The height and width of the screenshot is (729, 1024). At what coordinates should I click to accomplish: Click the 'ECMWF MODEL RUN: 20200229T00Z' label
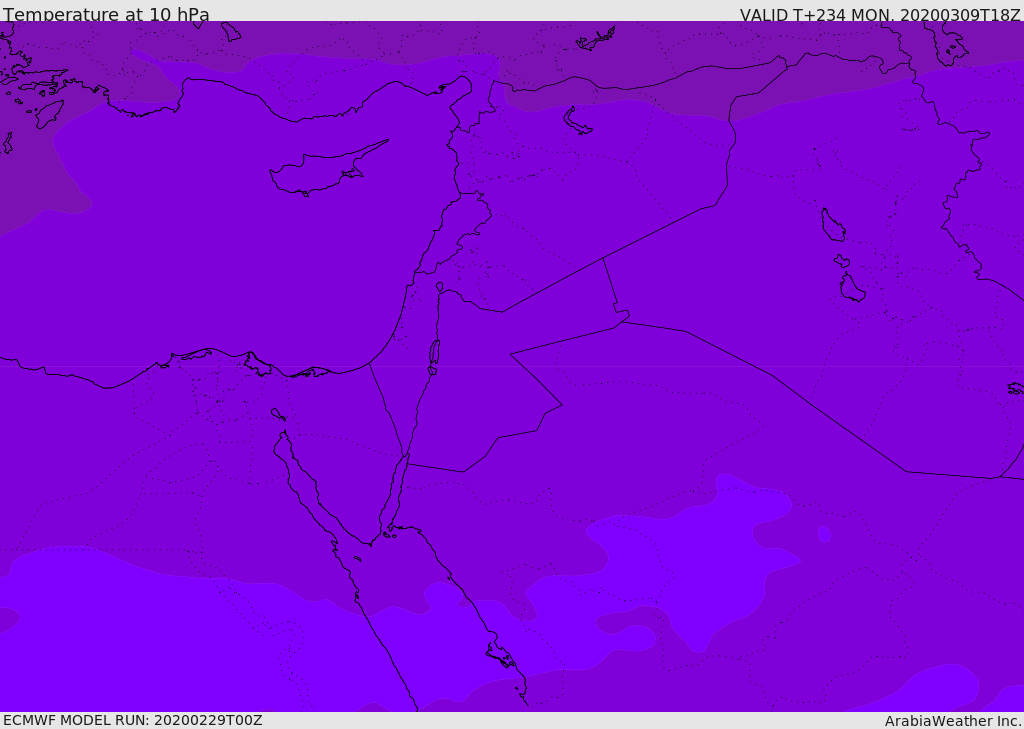click(133, 720)
